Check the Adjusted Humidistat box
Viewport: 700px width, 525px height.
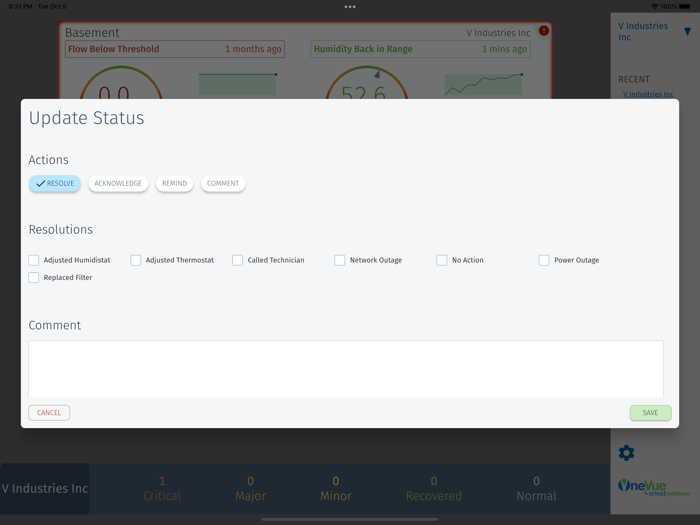pyautogui.click(x=33, y=260)
